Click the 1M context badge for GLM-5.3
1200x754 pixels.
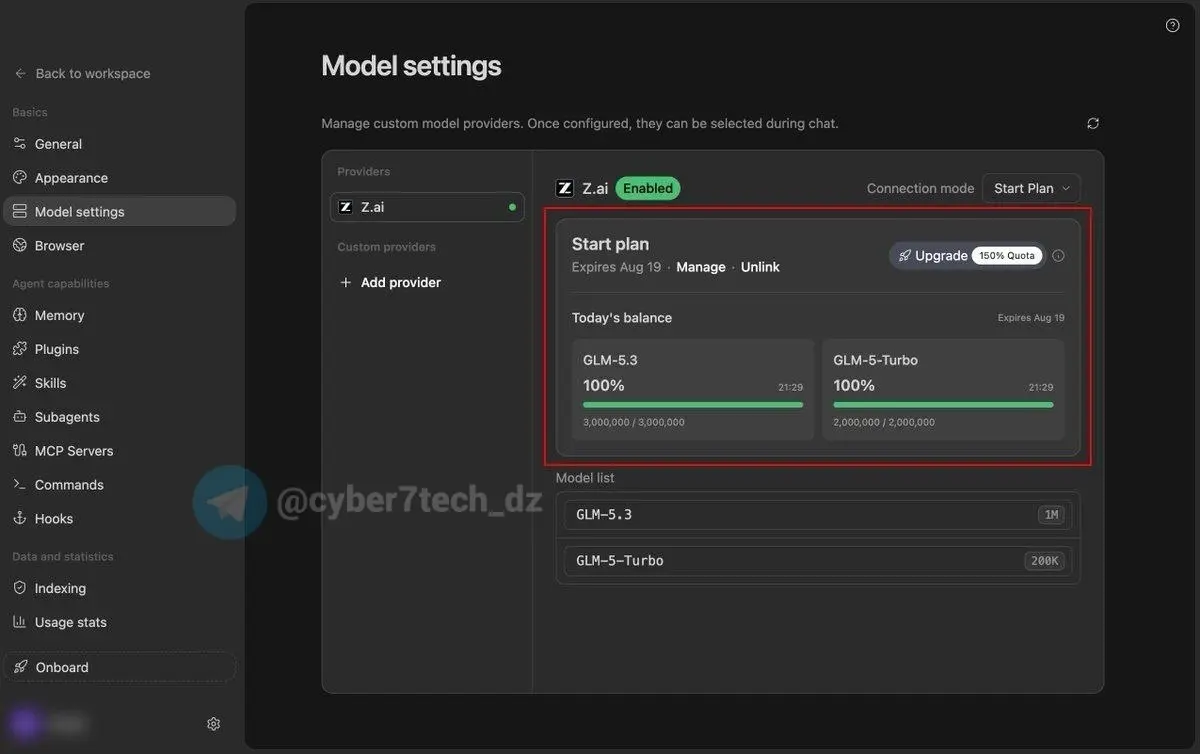click(x=1051, y=515)
